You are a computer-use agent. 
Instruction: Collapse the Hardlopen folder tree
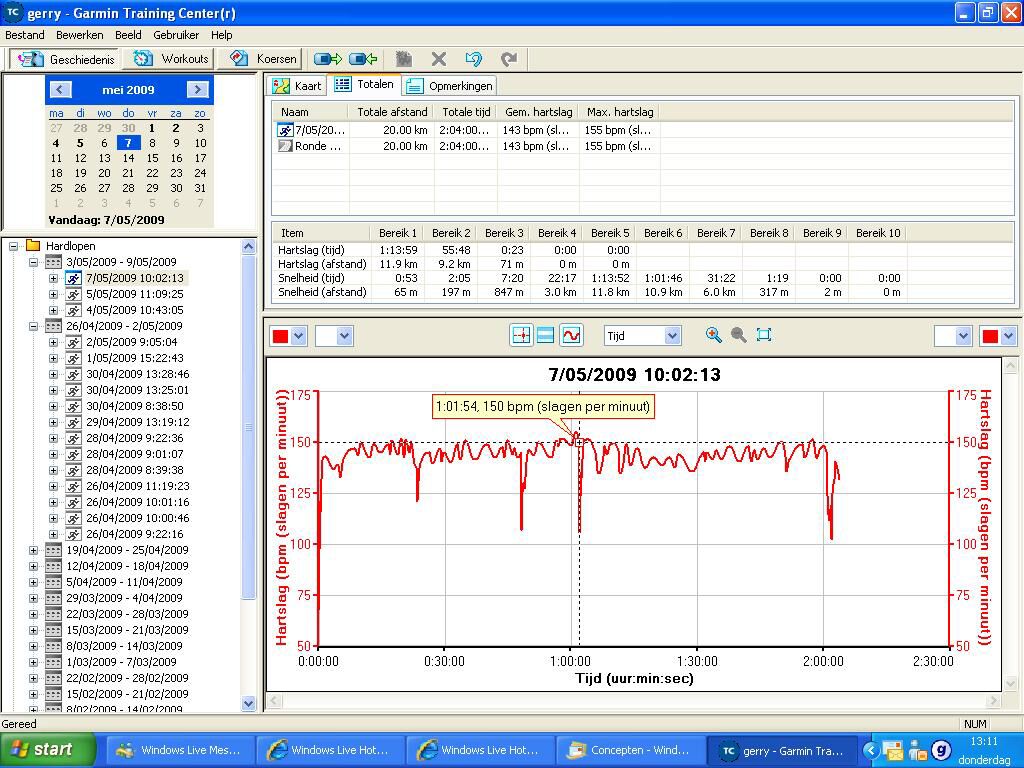pyautogui.click(x=13, y=246)
